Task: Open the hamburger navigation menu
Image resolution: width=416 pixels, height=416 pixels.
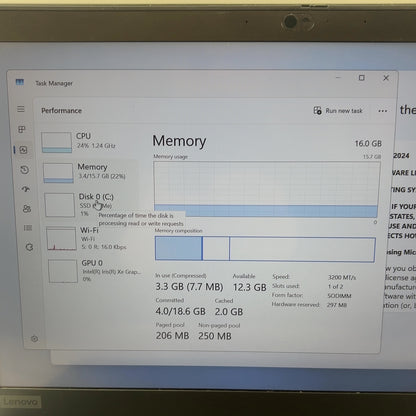Action: [x=21, y=109]
